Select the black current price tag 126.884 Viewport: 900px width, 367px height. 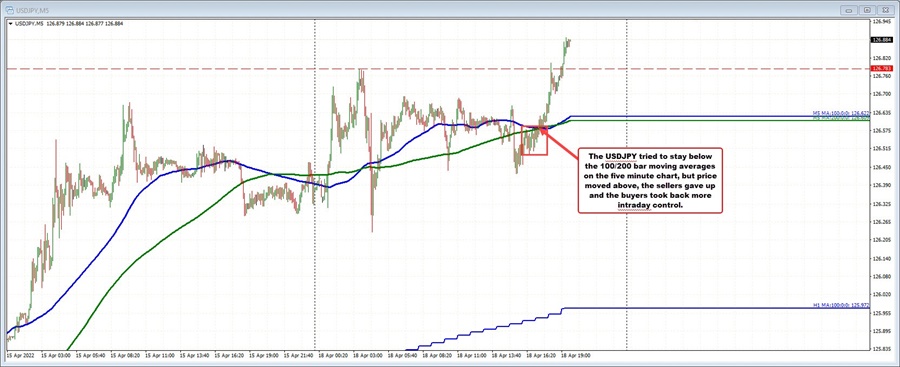coord(881,40)
